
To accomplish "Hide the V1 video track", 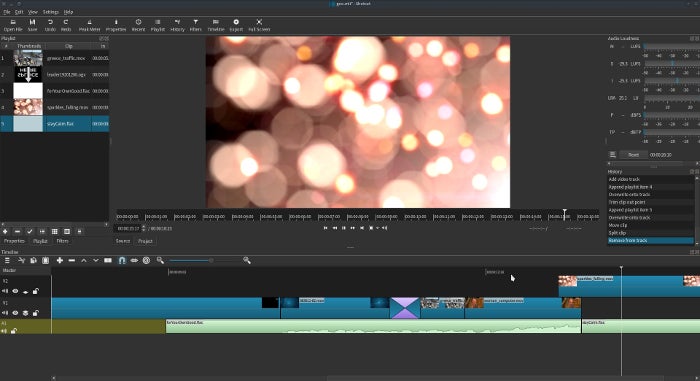I will pos(15,313).
